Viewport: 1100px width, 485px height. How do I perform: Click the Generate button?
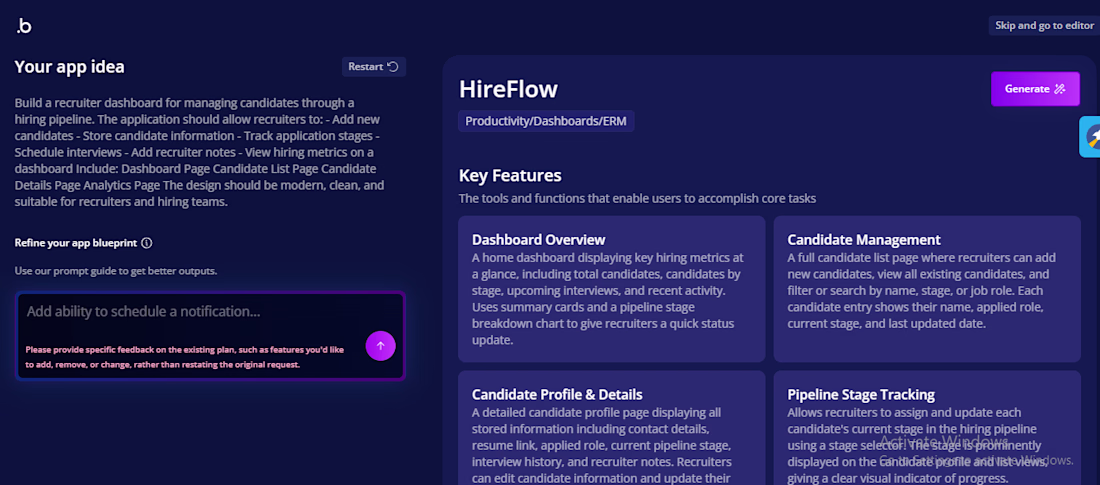coord(1035,89)
